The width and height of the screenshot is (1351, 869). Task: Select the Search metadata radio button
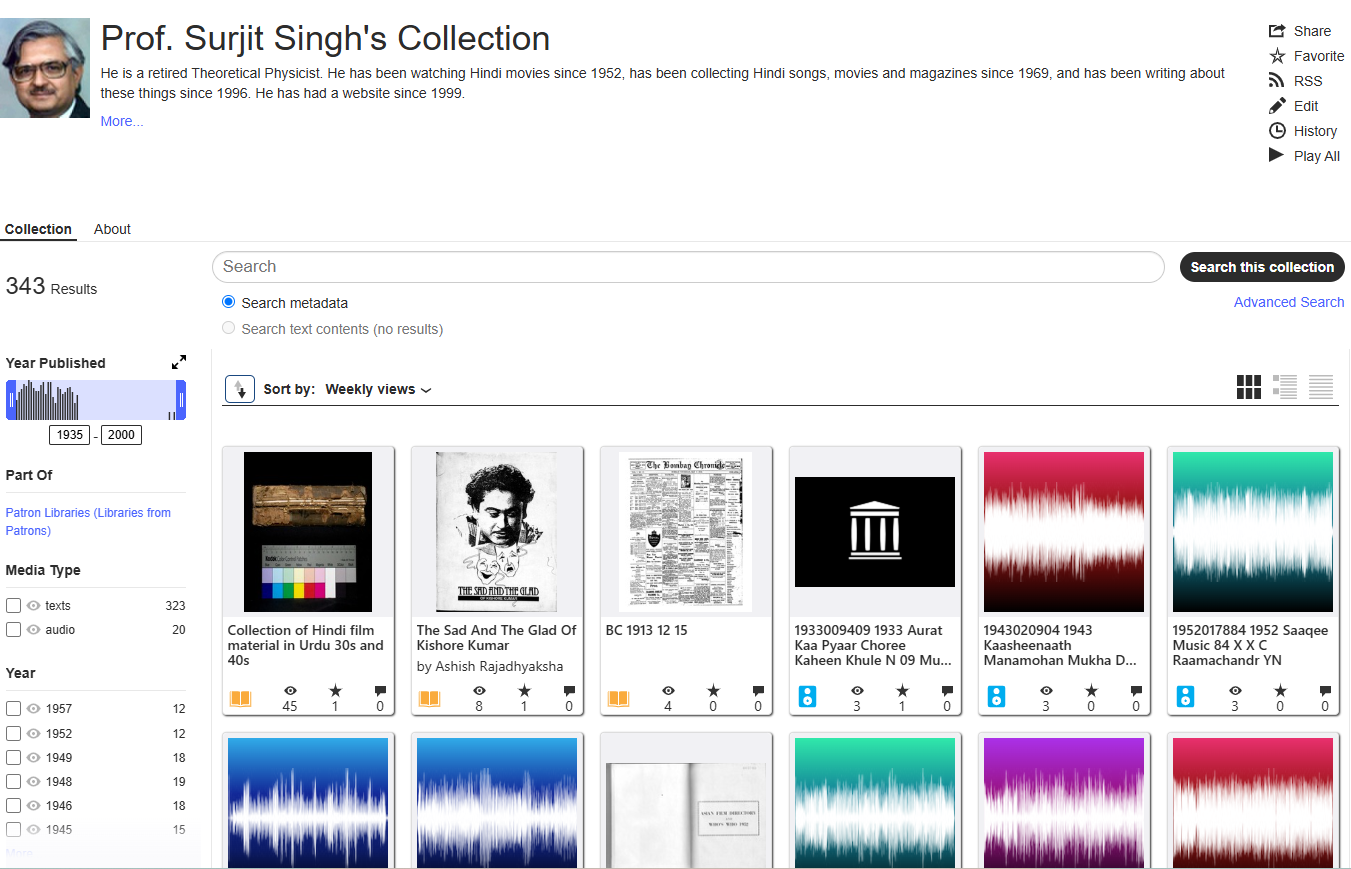(x=229, y=302)
